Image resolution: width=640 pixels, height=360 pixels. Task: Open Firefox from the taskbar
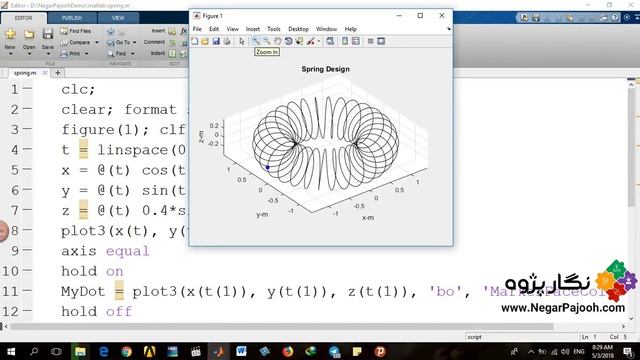[288, 351]
